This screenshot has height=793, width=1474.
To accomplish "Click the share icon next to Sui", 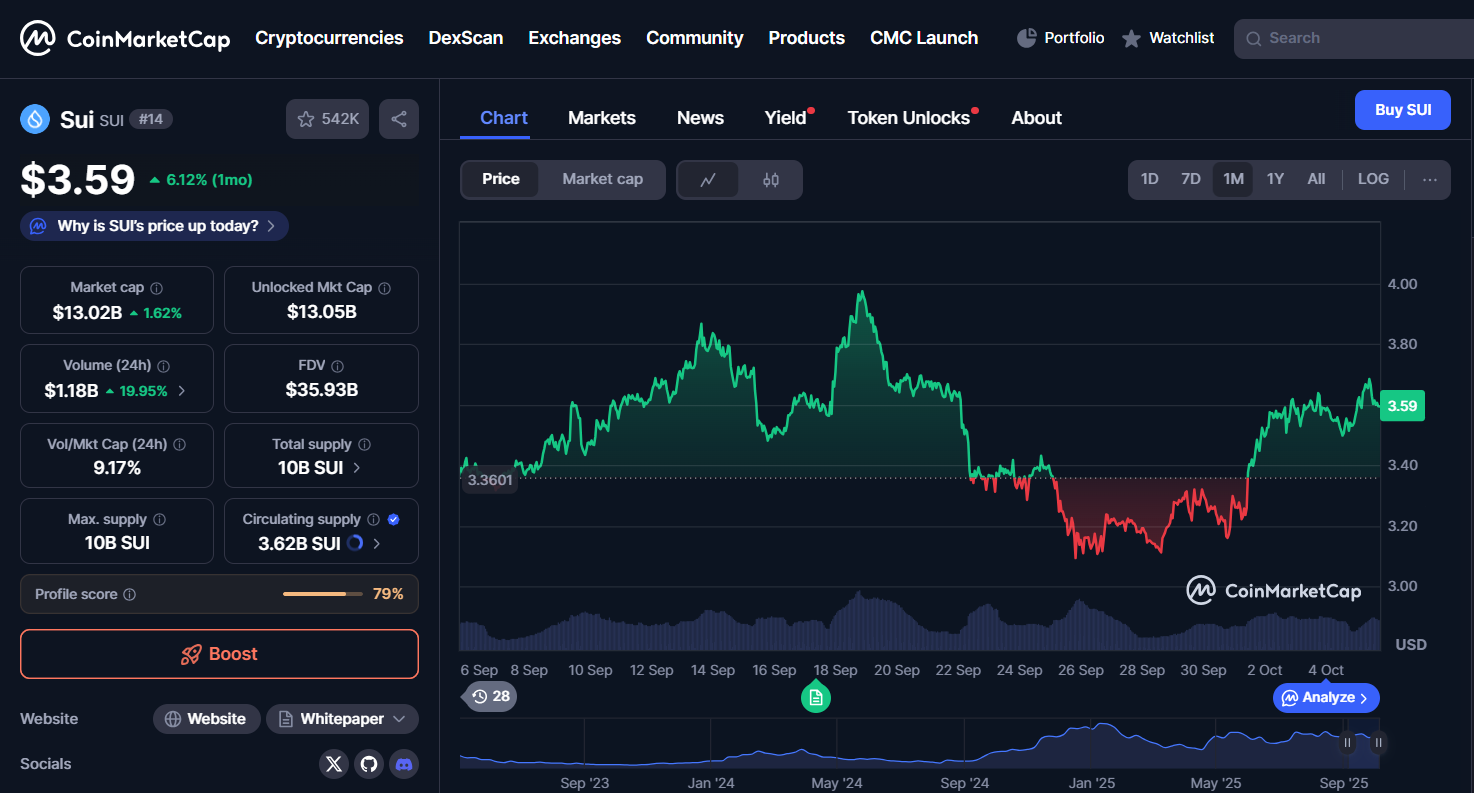I will point(399,119).
